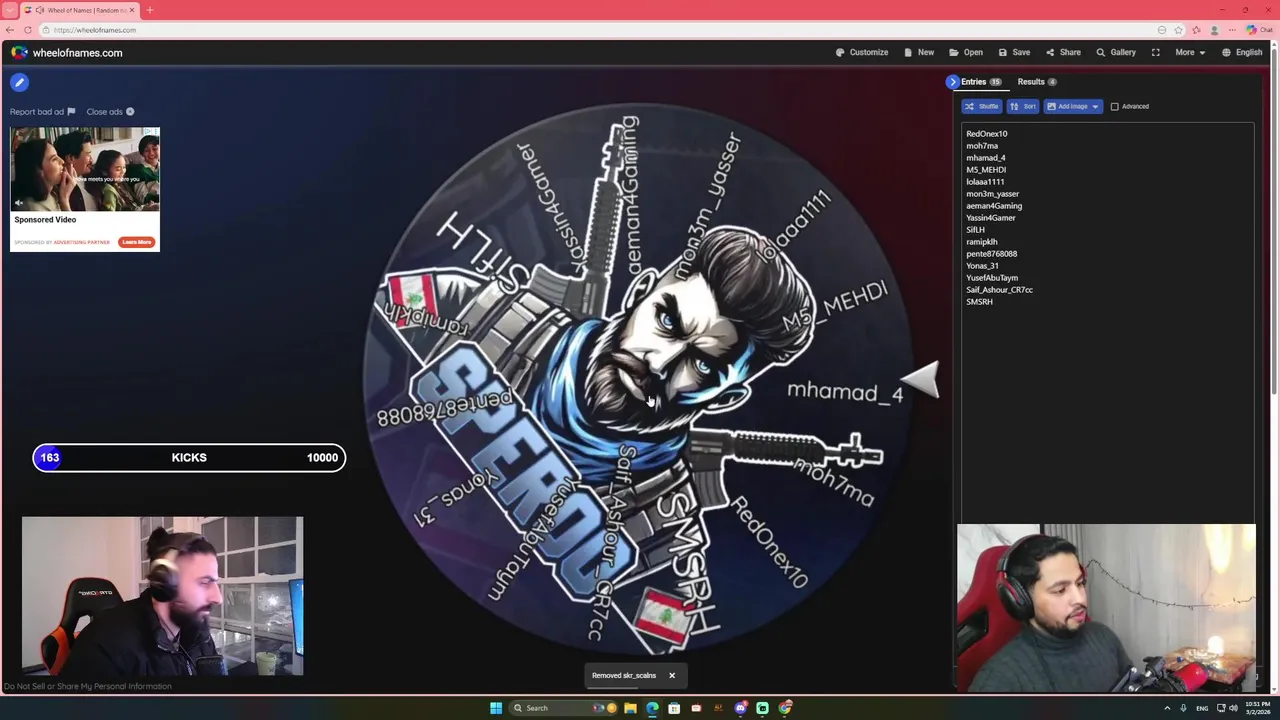Open a new browser tab
1280x720 pixels.
tap(149, 10)
